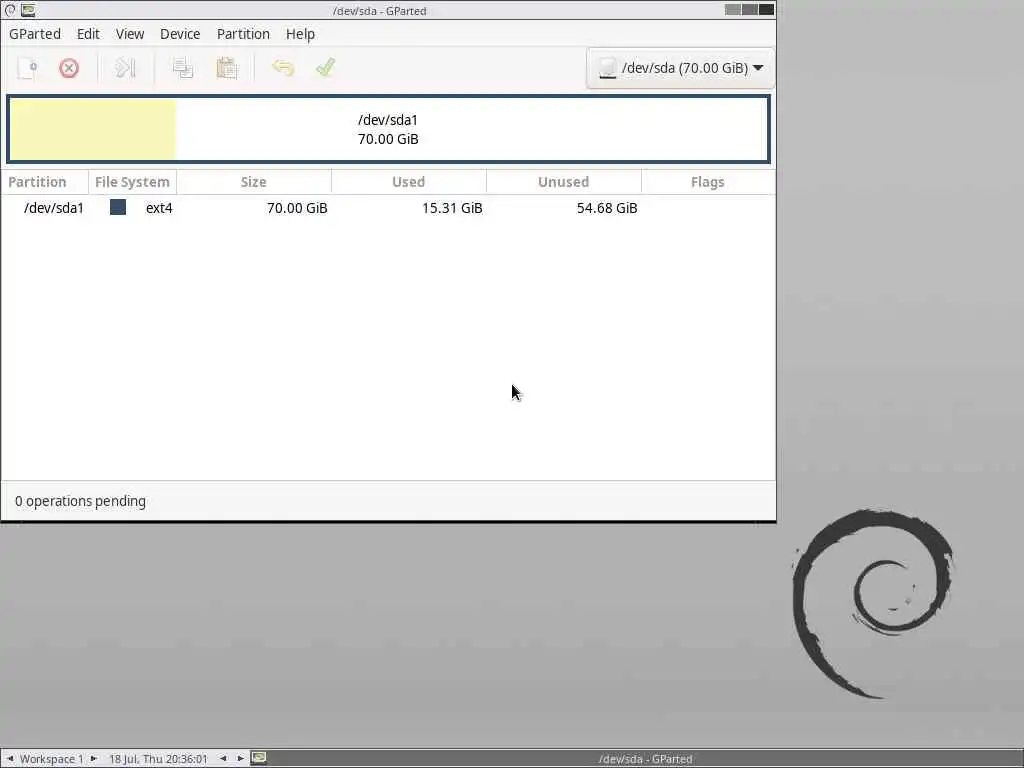Click the hard disk icon in device selector
Viewport: 1024px width, 768px height.
click(607, 68)
